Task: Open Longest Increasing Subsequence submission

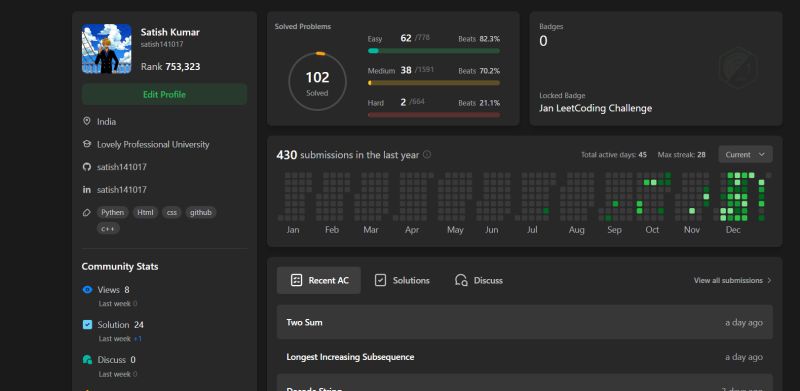Action: pos(524,357)
